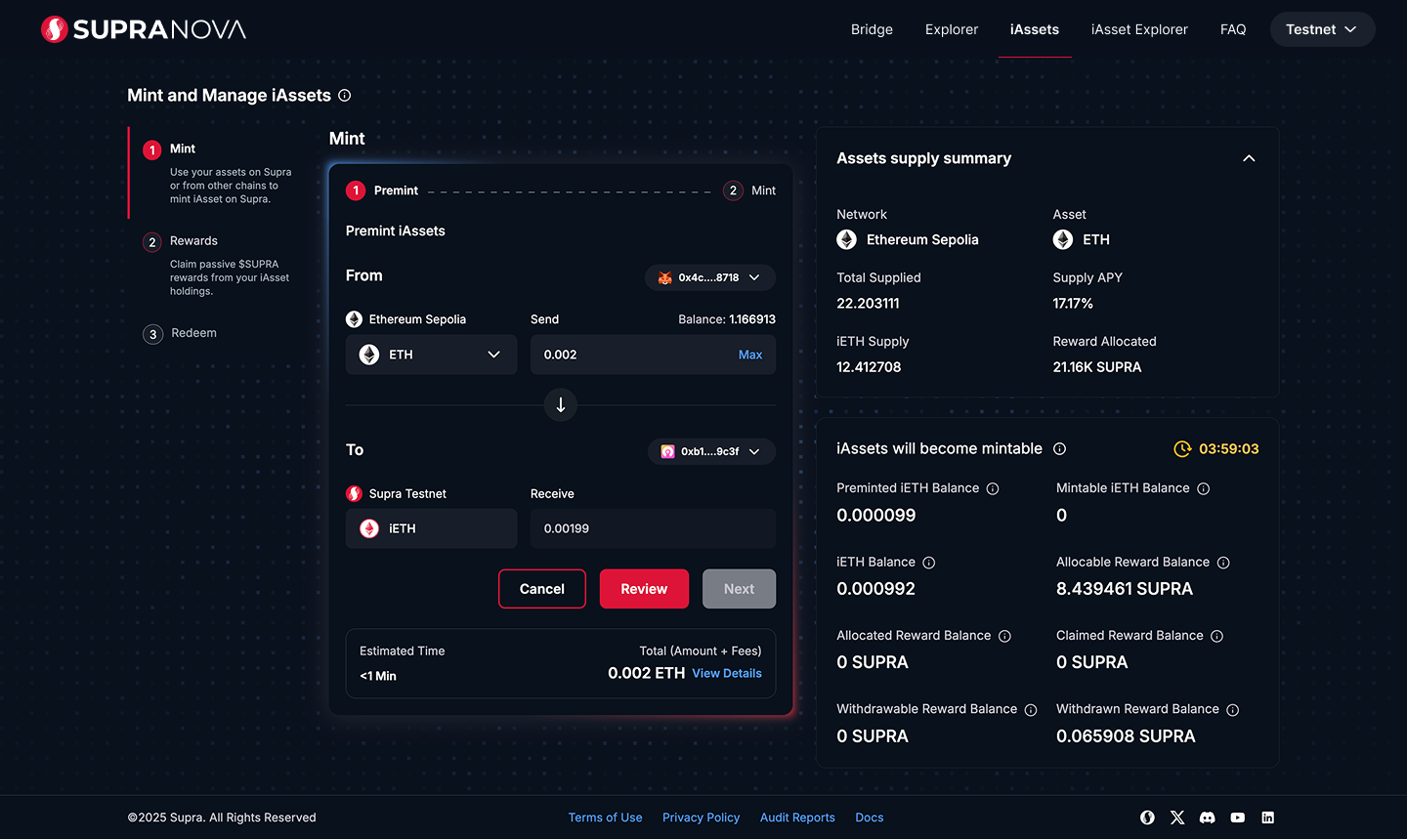
Task: Click info icon for Preminted iETH Balance
Action: [x=993, y=488]
